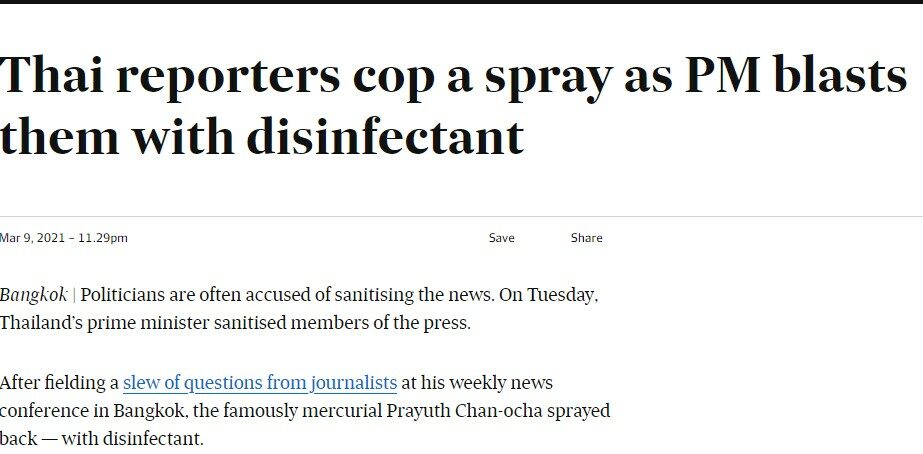Click 'After fielding a' before the blue link
Screen dimensions: 923x454
point(59,383)
